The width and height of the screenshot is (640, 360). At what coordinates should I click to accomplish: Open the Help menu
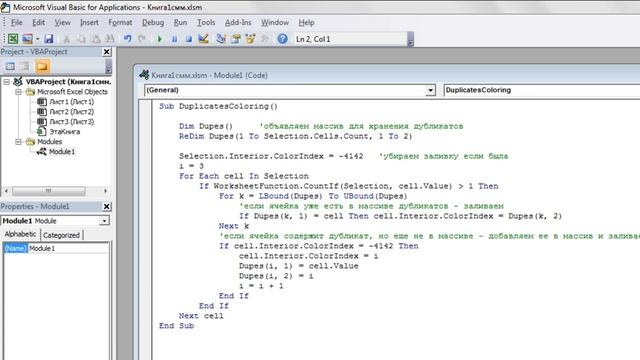coord(306,22)
